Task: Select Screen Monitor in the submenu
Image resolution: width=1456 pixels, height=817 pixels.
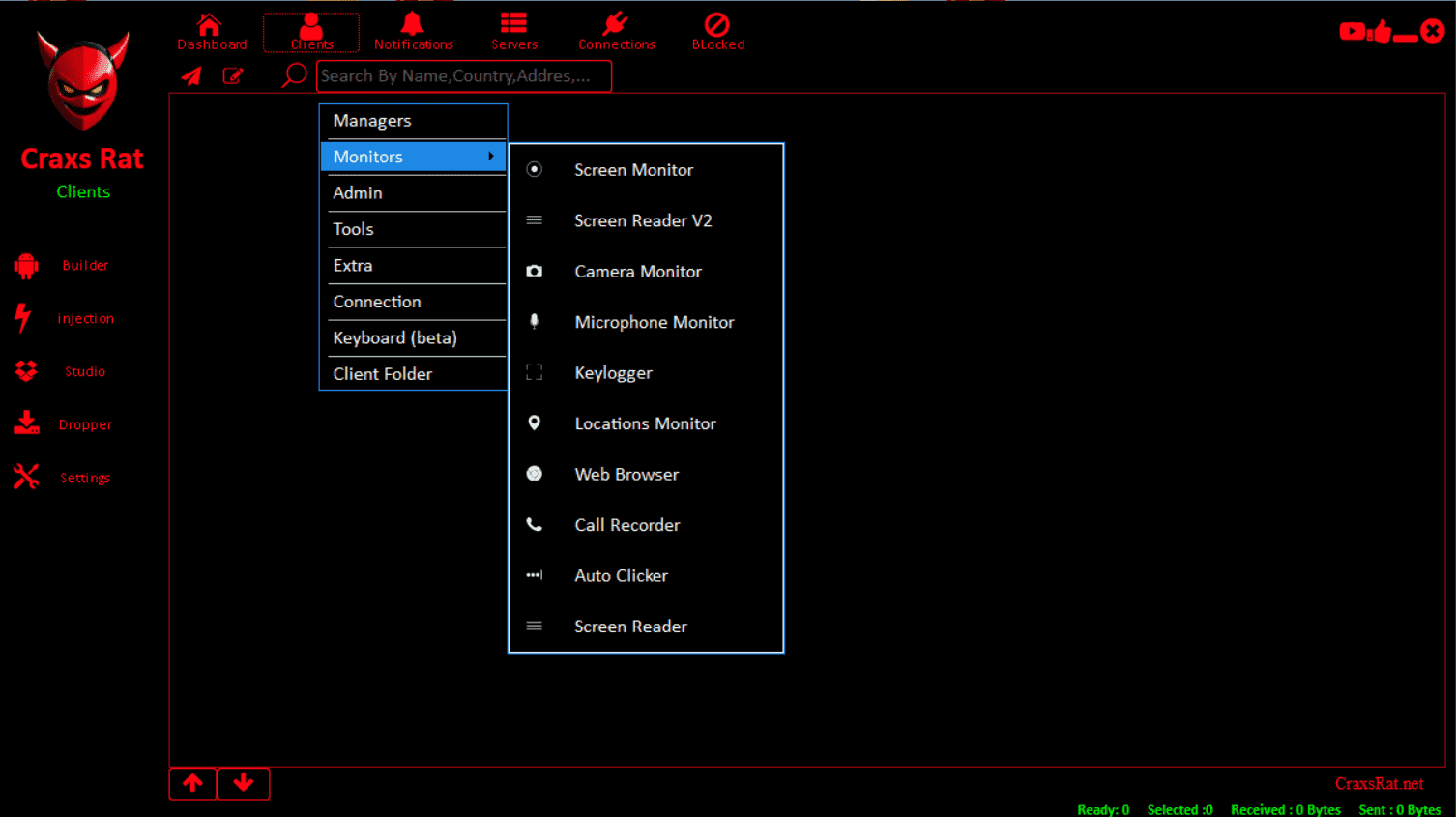Action: 646,170
